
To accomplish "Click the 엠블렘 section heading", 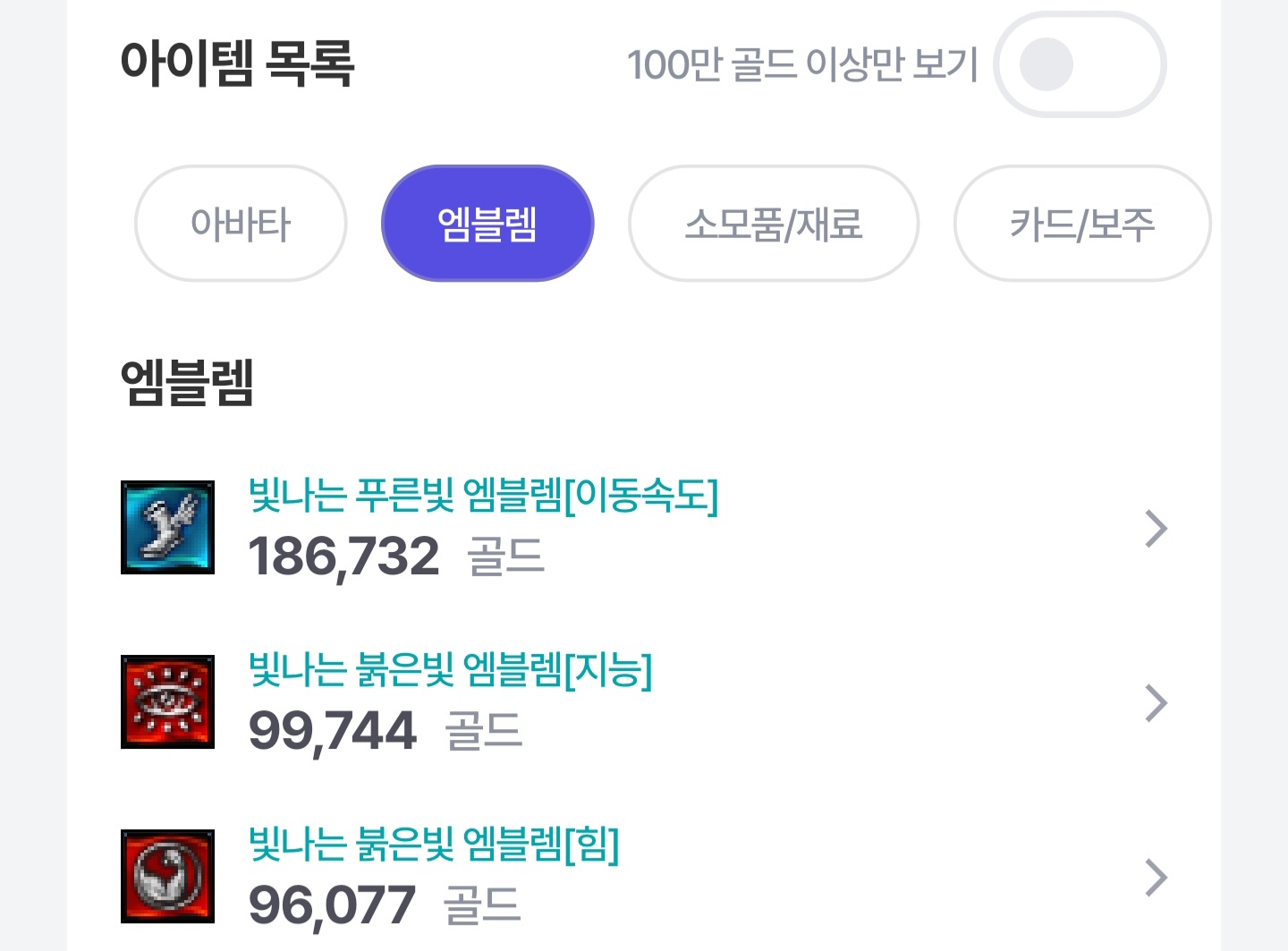I will point(187,383).
